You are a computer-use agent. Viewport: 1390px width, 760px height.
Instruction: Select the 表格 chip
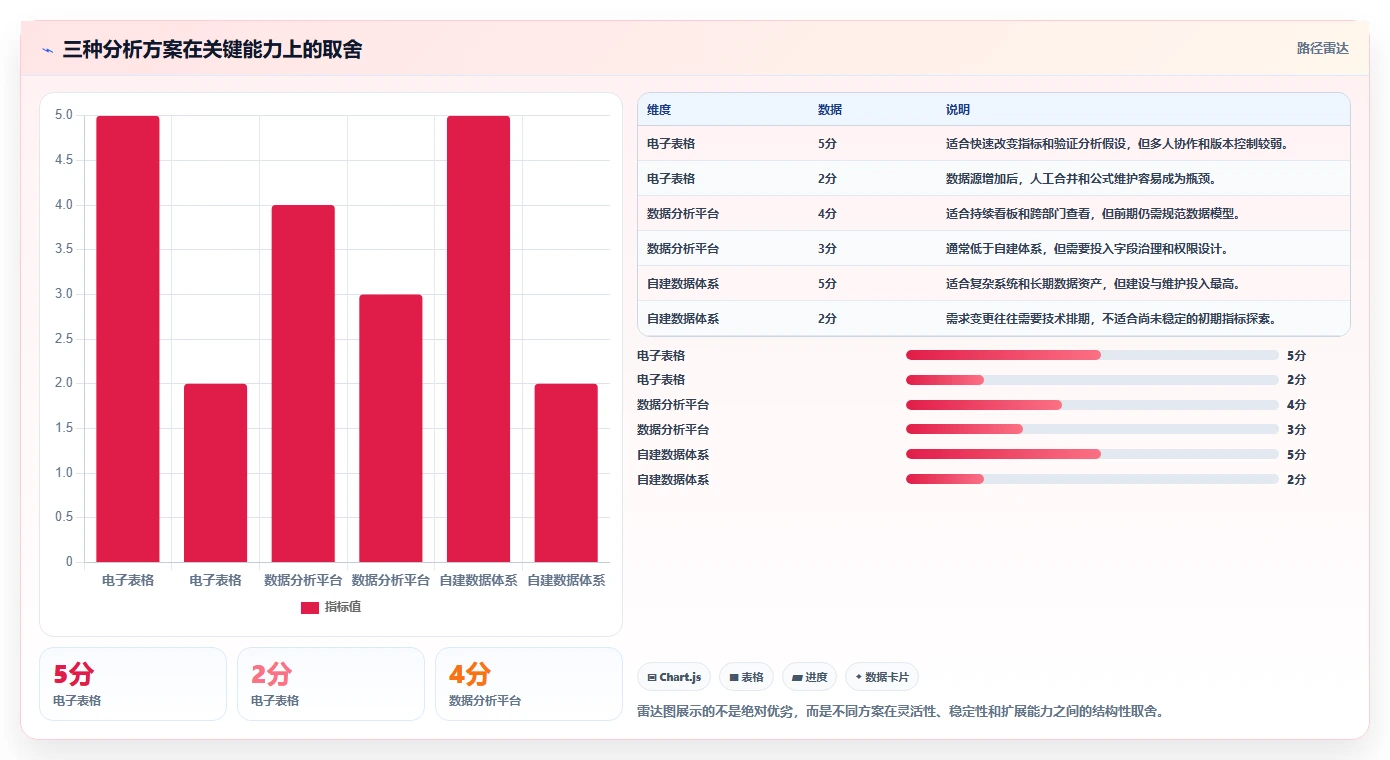click(x=746, y=677)
